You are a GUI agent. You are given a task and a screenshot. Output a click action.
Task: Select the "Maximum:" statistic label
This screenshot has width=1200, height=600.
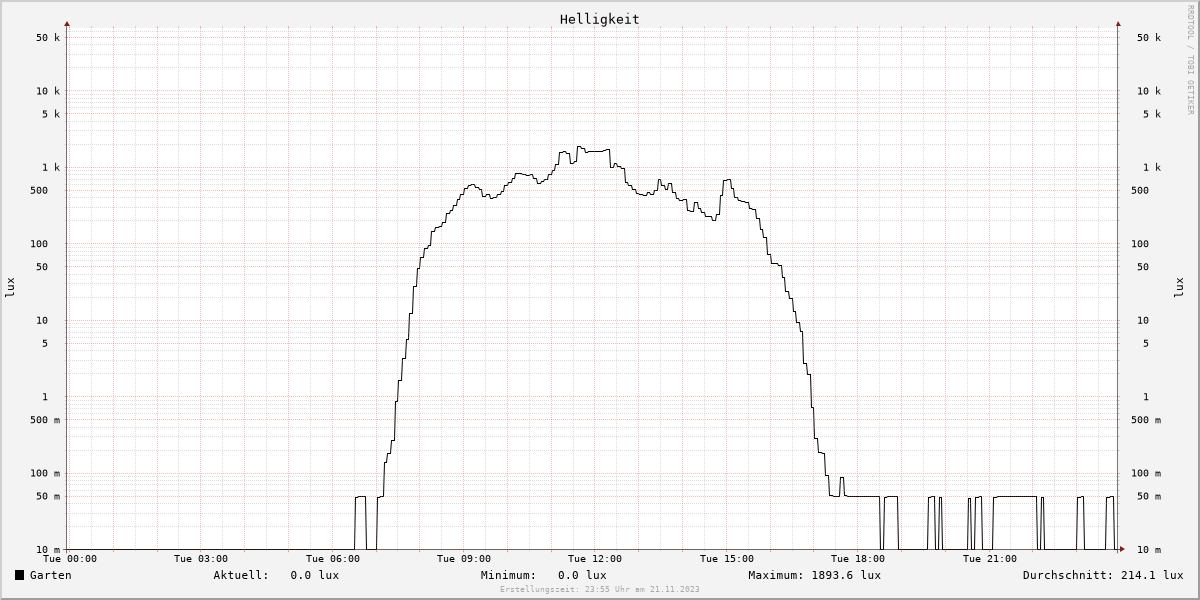[x=776, y=575]
